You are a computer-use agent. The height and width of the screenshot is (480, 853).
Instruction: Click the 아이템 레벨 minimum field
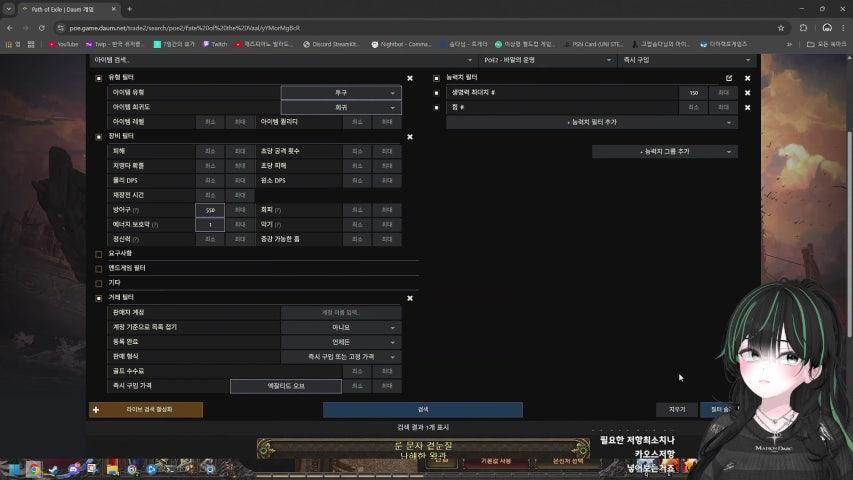click(x=210, y=122)
